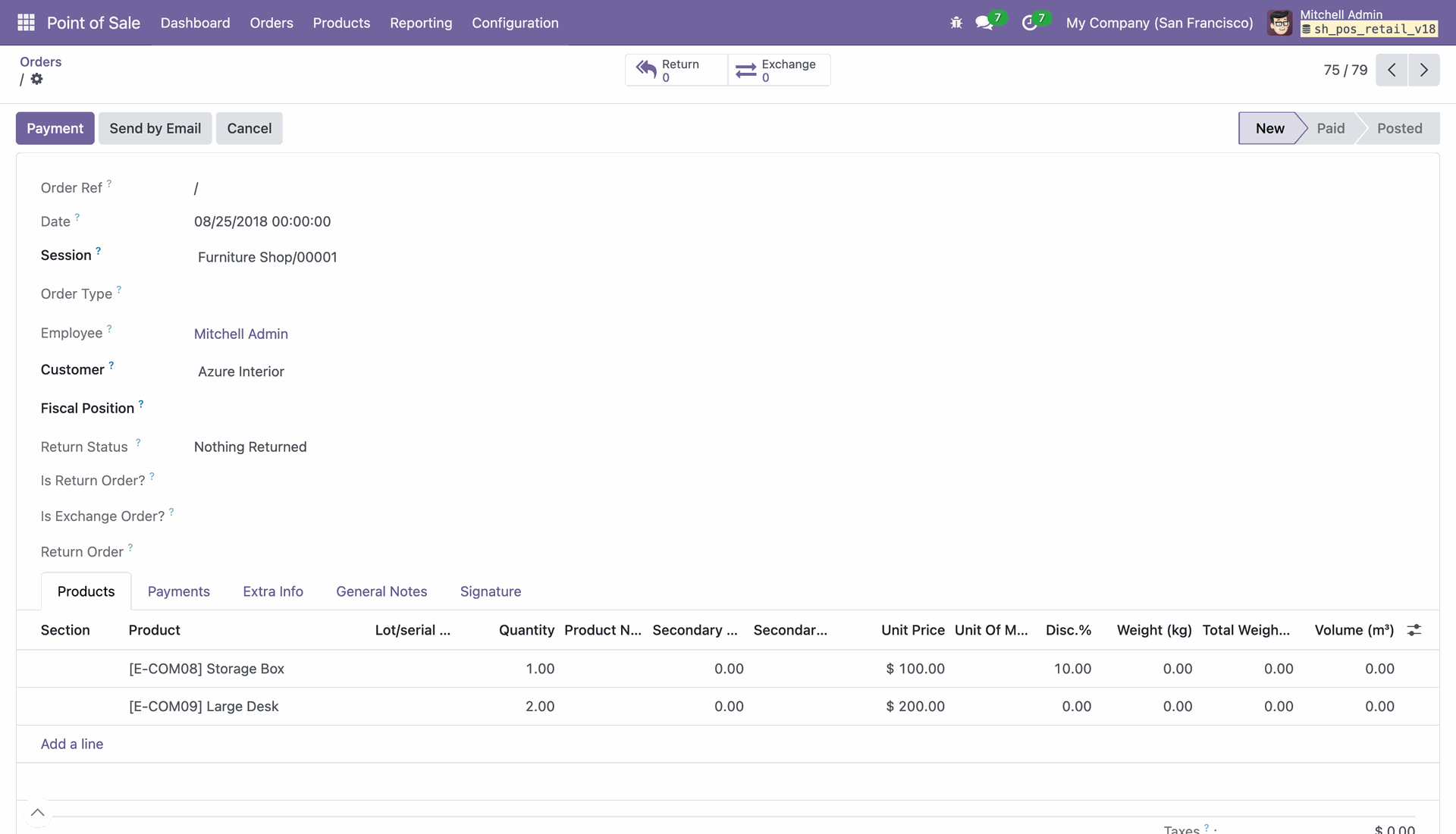Open the Reporting menu
1456x834 pixels.
(421, 23)
